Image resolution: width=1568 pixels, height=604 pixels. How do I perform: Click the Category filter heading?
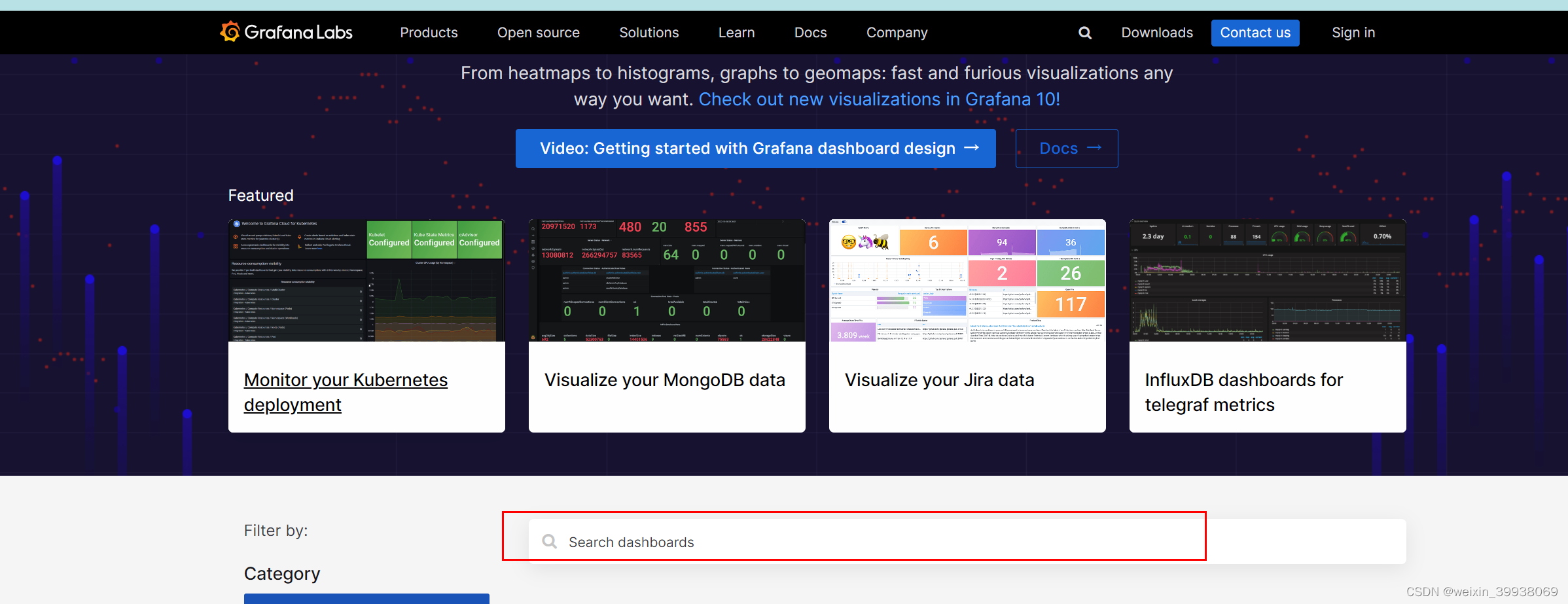click(282, 574)
